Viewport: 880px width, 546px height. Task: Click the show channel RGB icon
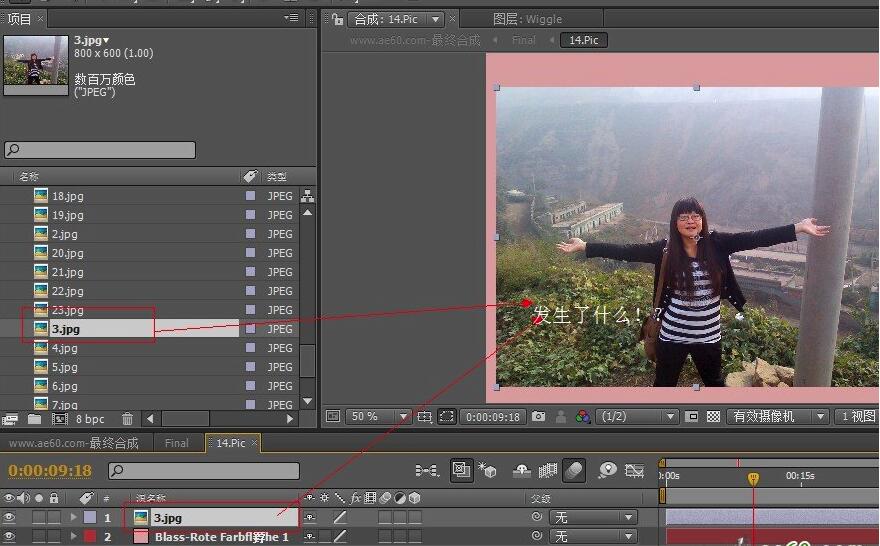click(583, 417)
